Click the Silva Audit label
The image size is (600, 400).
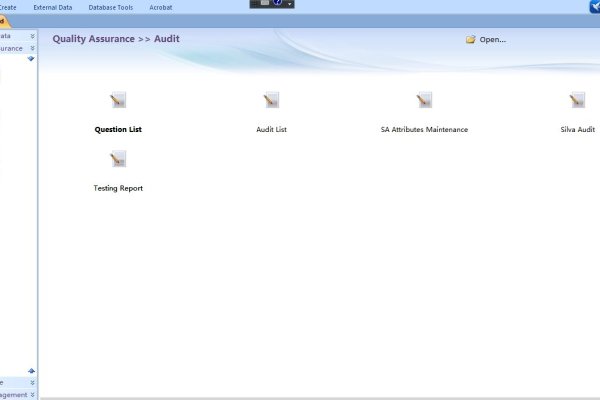[577, 129]
